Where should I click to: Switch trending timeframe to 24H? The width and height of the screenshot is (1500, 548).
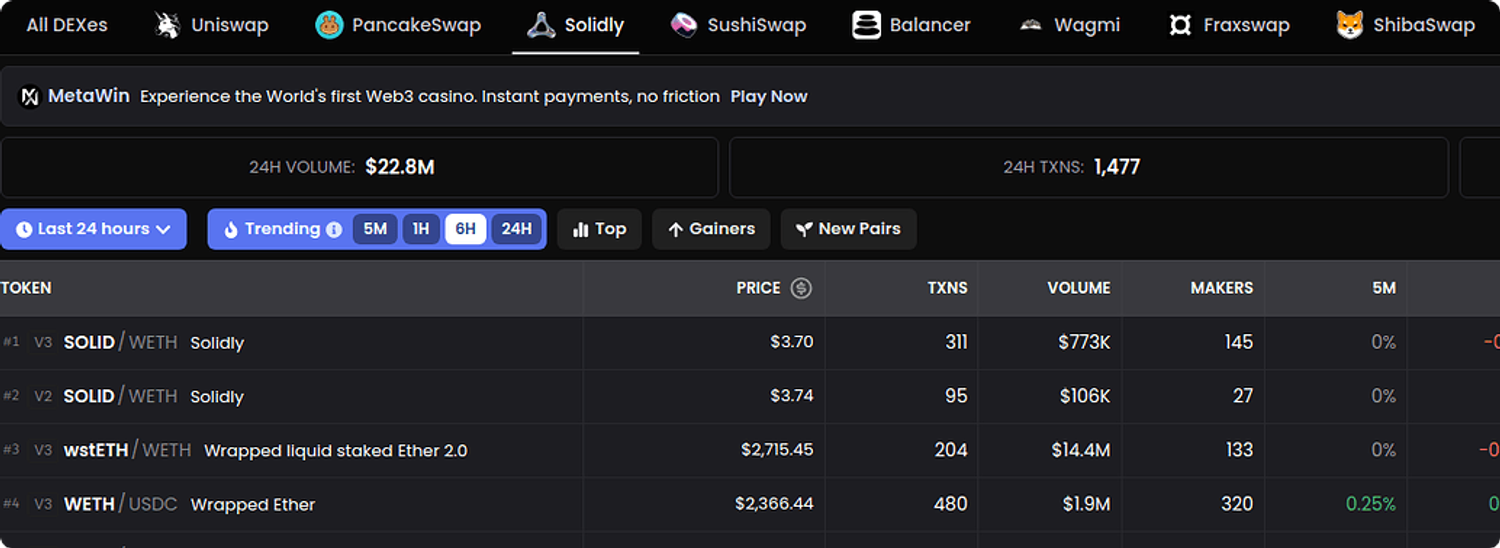tap(517, 229)
